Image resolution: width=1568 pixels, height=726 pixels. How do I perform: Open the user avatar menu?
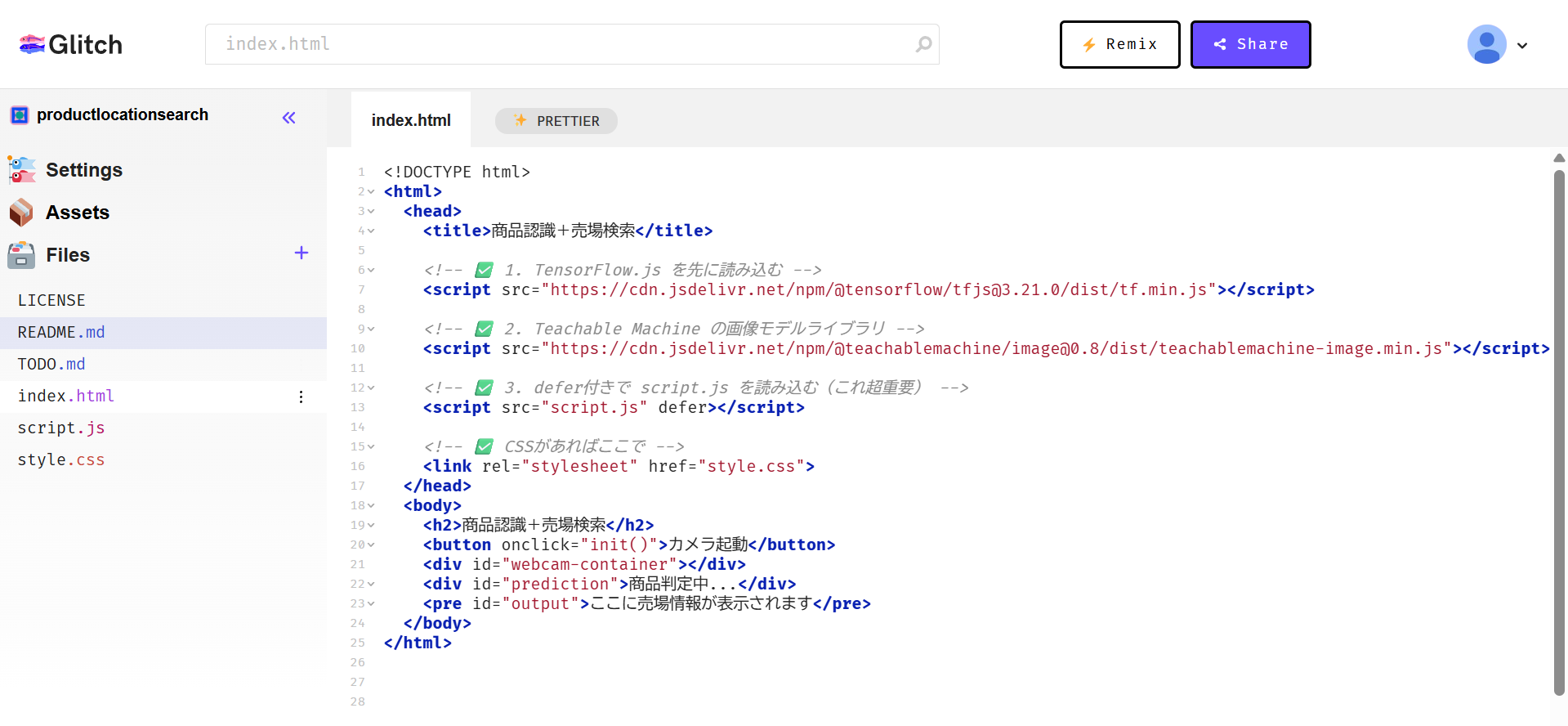pyautogui.click(x=1486, y=44)
